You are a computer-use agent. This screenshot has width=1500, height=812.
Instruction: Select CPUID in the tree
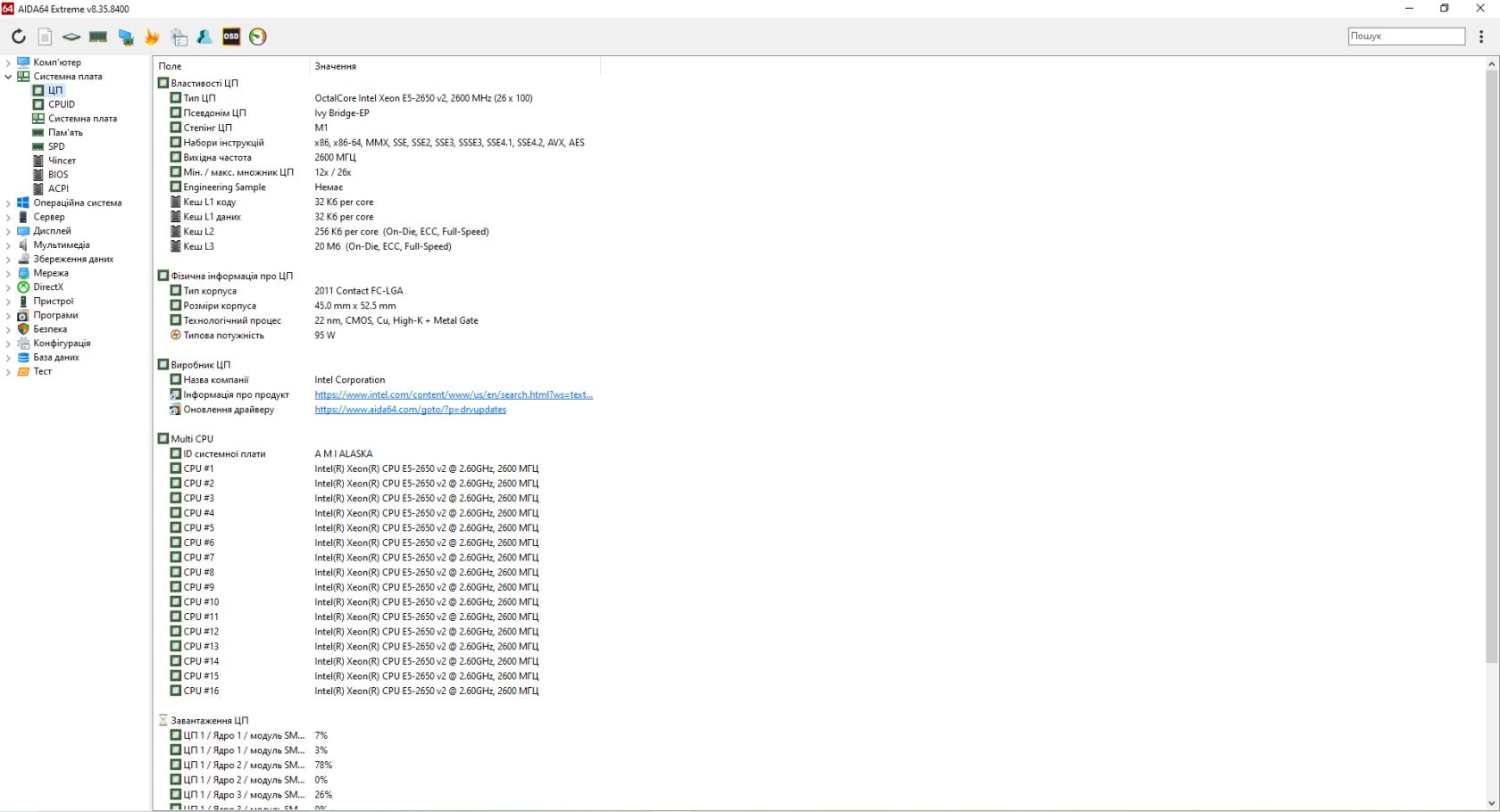62,104
